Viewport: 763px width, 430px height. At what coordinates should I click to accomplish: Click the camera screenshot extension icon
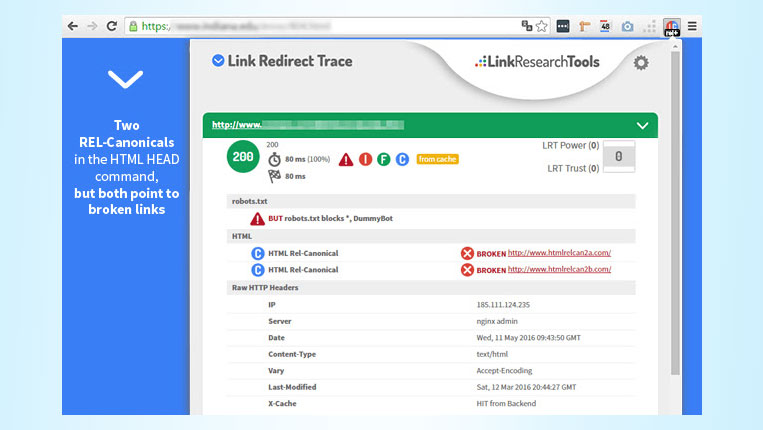(627, 26)
